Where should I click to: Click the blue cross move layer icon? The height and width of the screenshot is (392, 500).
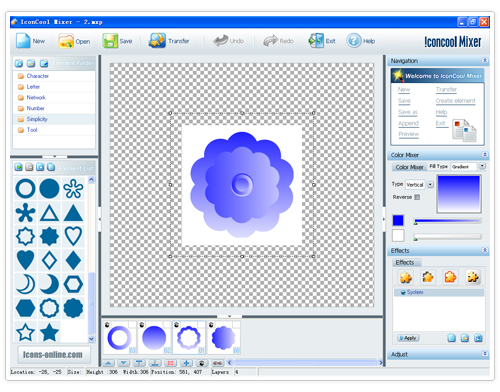186,363
